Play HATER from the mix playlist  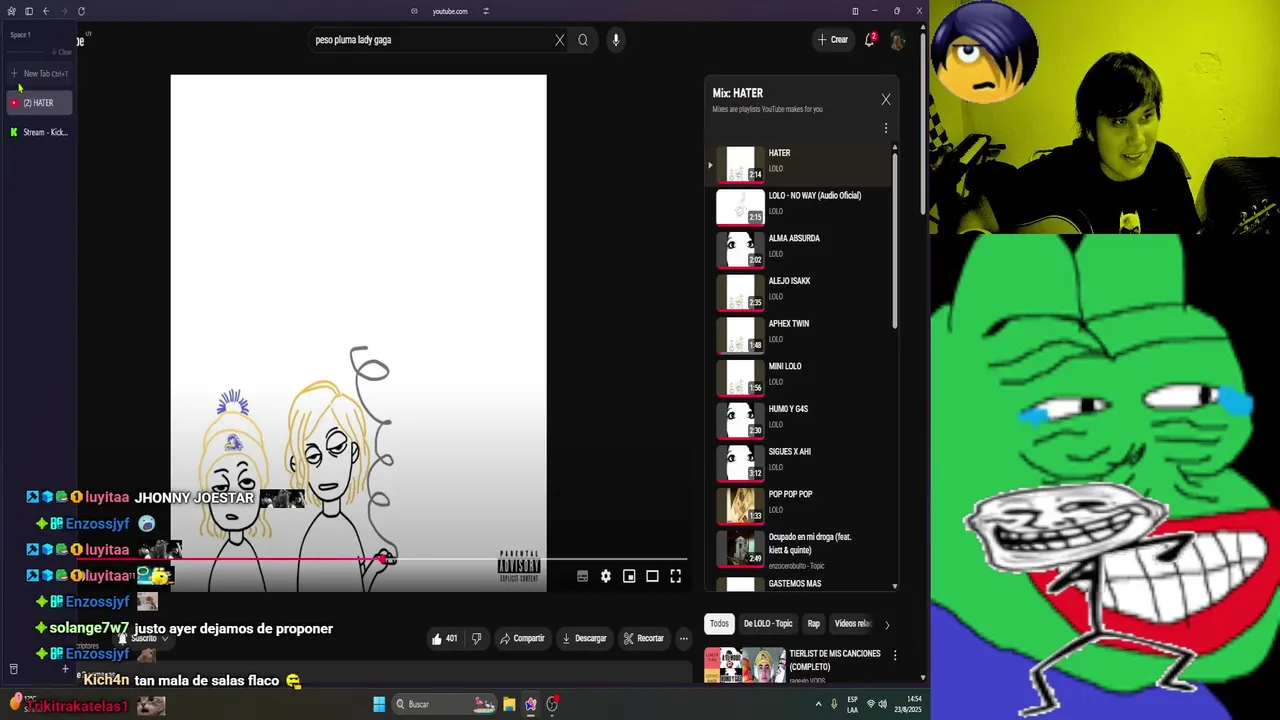800,163
